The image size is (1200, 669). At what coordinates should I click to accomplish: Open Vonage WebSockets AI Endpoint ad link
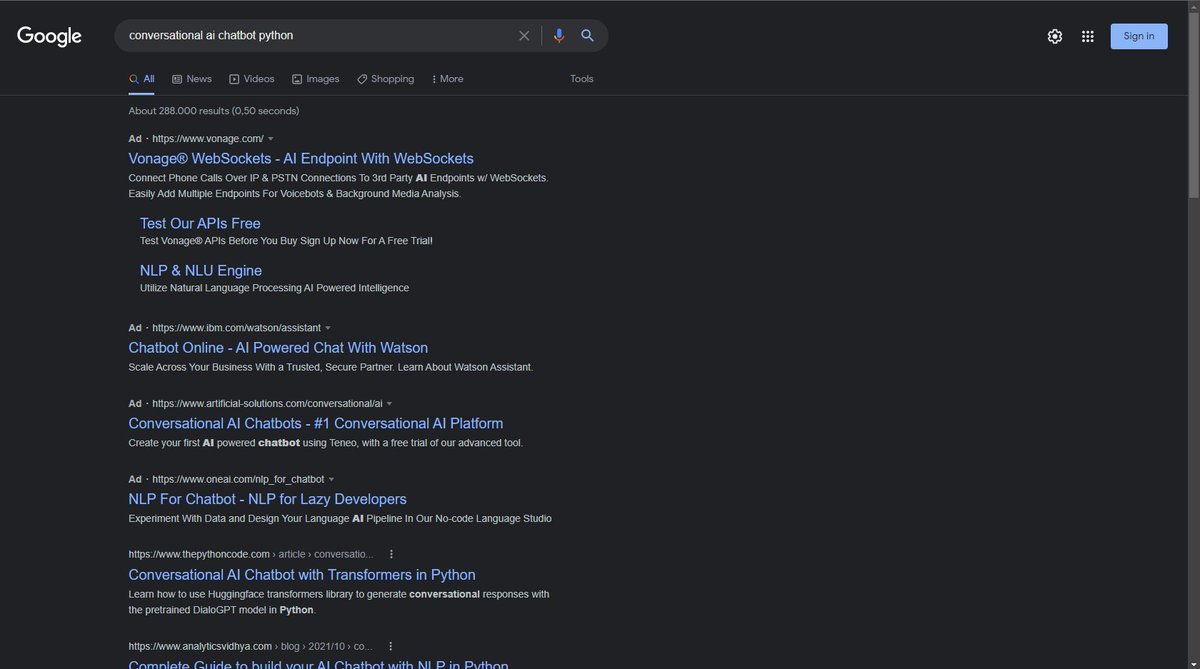click(301, 158)
